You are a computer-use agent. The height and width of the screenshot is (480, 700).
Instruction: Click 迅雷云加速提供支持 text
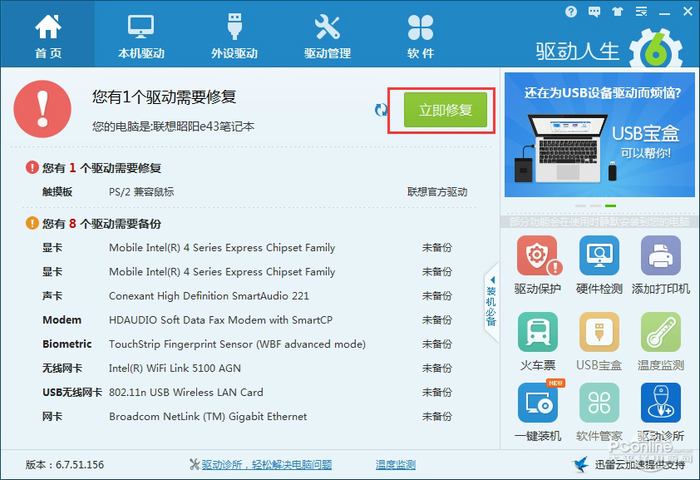(640, 465)
